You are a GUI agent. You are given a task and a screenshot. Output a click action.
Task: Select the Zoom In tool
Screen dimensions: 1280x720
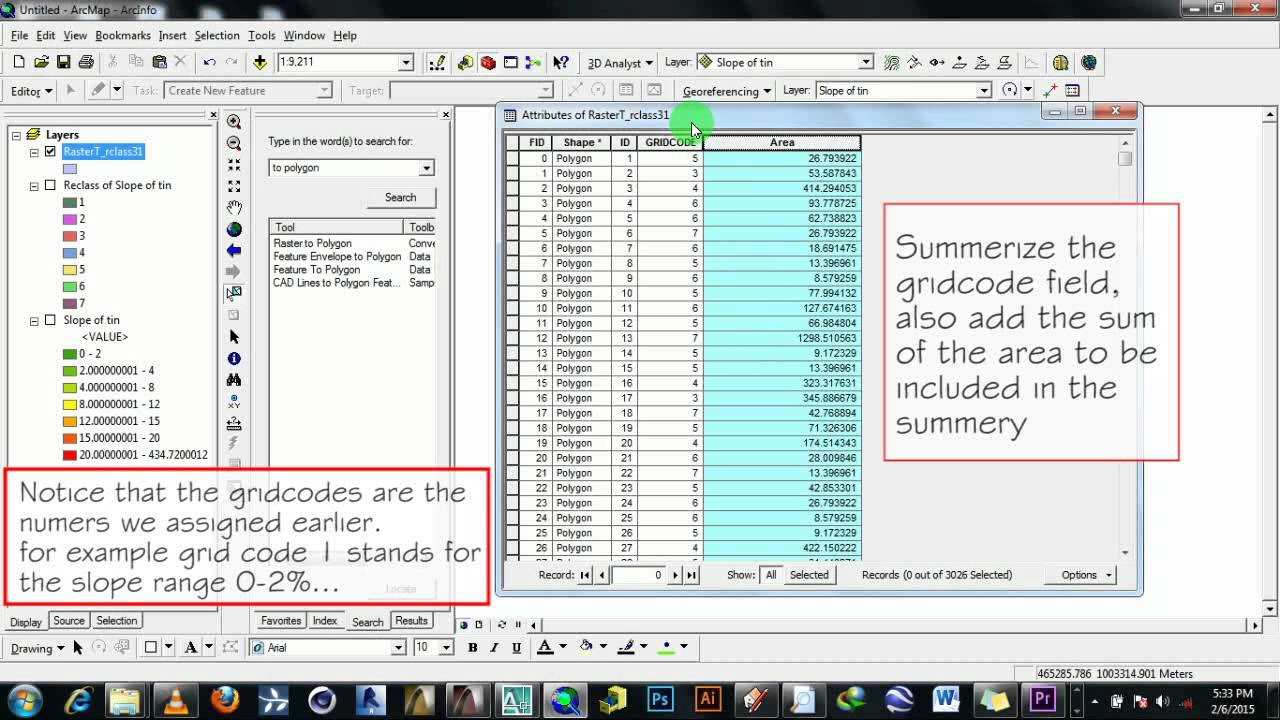[x=234, y=122]
